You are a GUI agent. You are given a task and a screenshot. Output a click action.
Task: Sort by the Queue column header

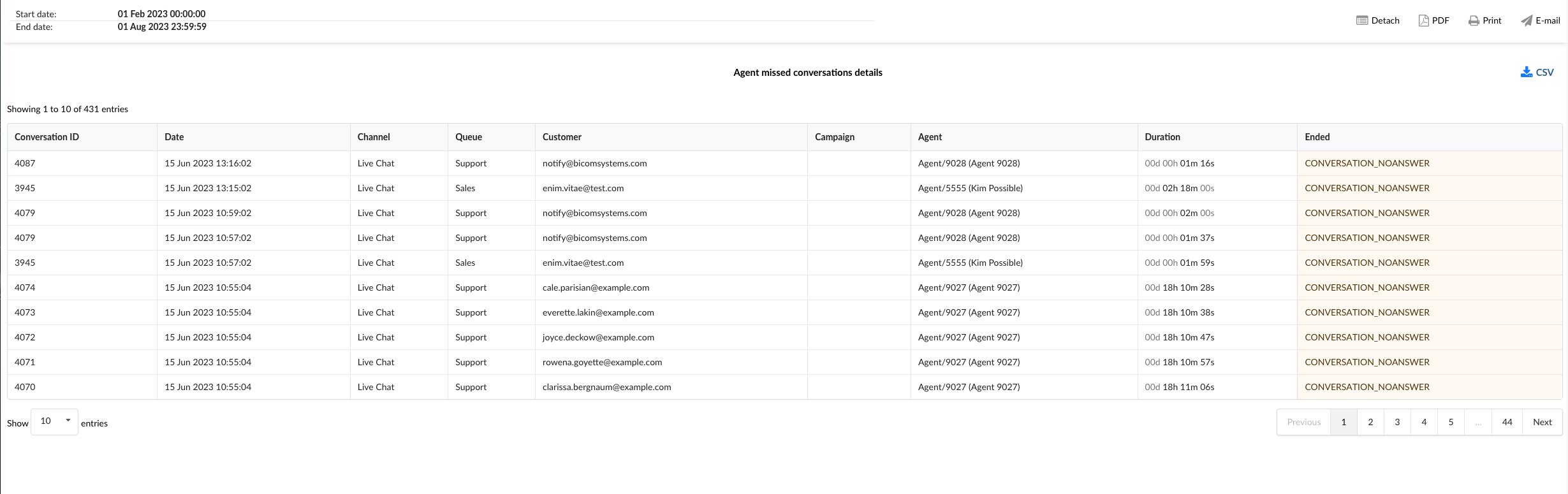tap(469, 137)
